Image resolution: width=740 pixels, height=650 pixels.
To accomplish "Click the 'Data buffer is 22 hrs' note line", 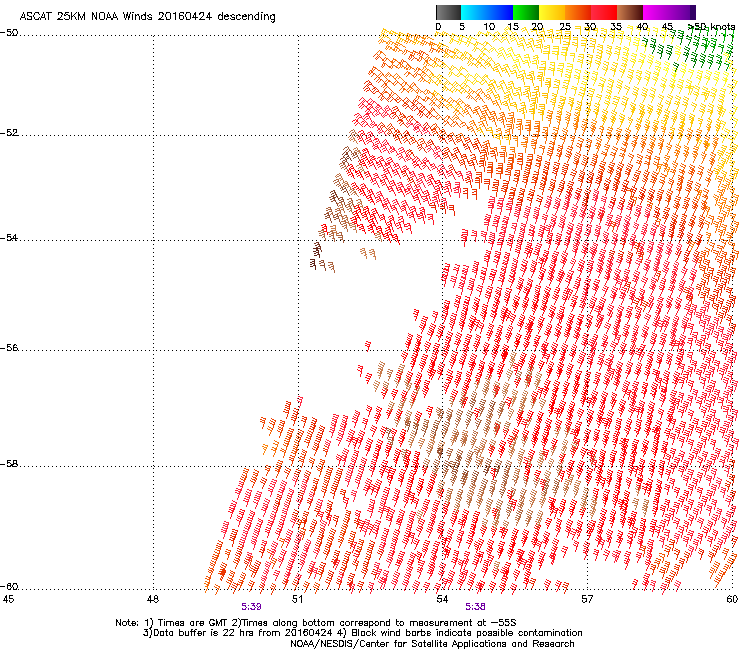I will tap(362, 633).
